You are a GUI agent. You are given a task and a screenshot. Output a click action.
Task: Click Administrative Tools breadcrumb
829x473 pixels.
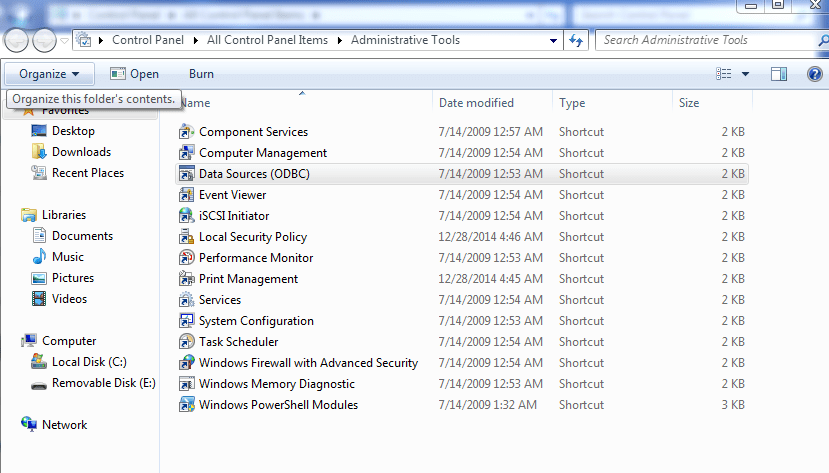pos(406,40)
